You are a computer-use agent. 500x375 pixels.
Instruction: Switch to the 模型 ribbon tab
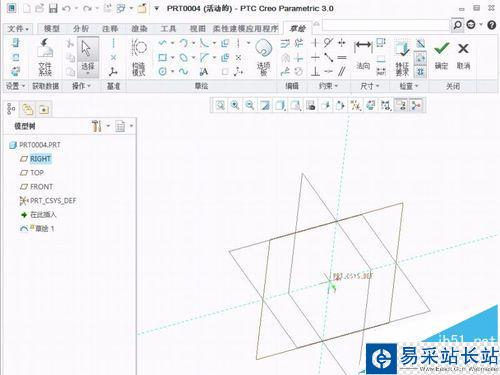[x=52, y=29]
